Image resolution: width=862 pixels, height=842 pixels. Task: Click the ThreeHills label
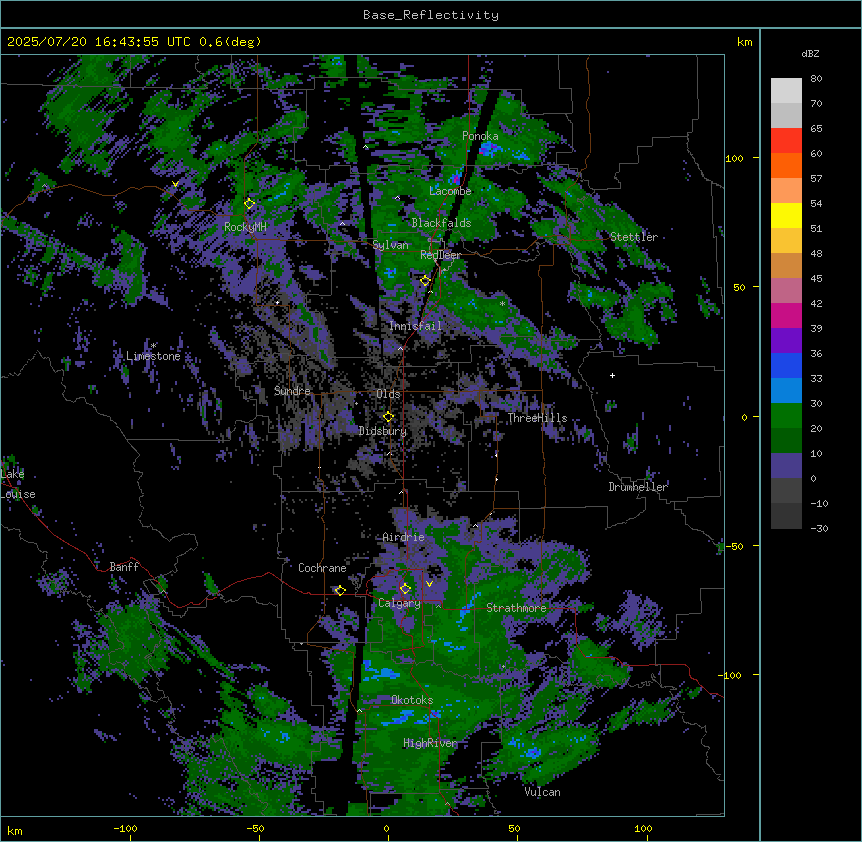(537, 418)
